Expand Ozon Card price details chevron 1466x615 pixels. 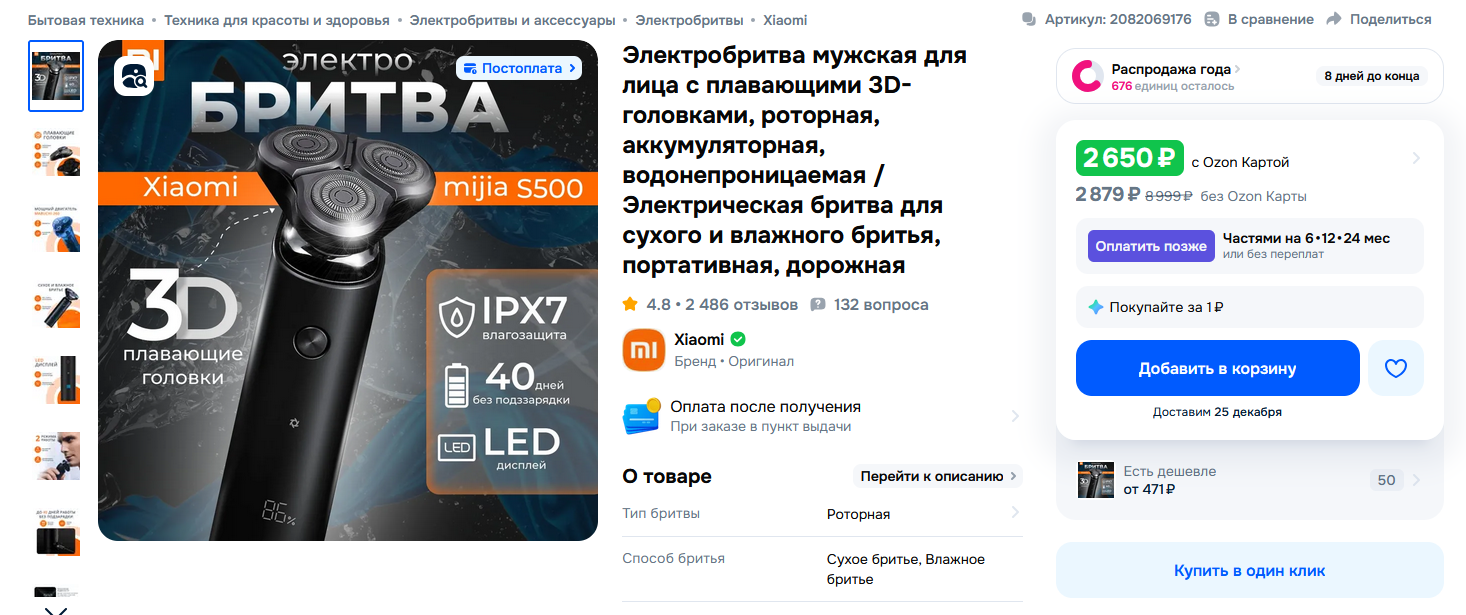1415,158
